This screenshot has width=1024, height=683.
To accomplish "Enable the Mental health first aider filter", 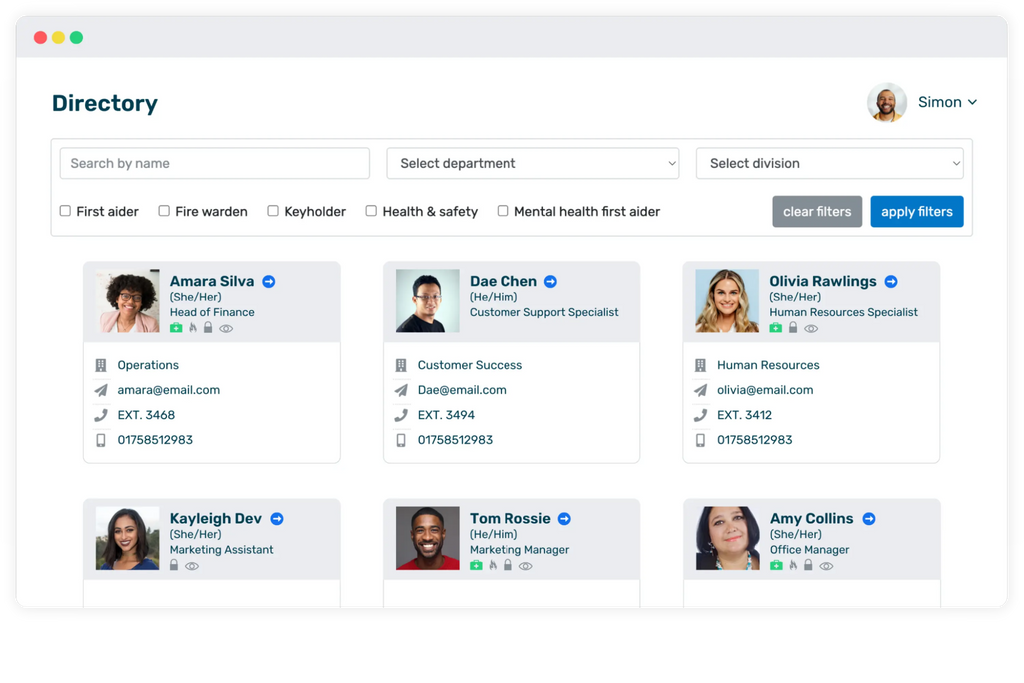I will [x=503, y=211].
